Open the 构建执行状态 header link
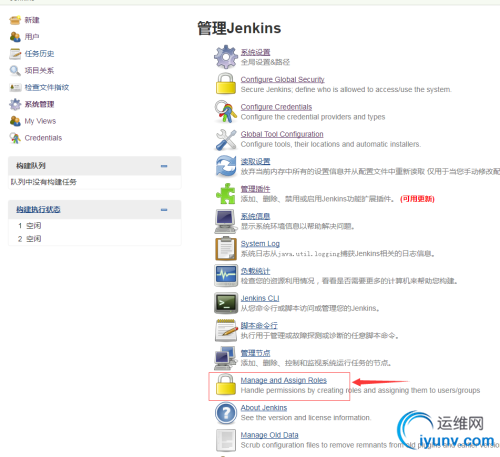This screenshot has width=500, height=457. (38, 209)
